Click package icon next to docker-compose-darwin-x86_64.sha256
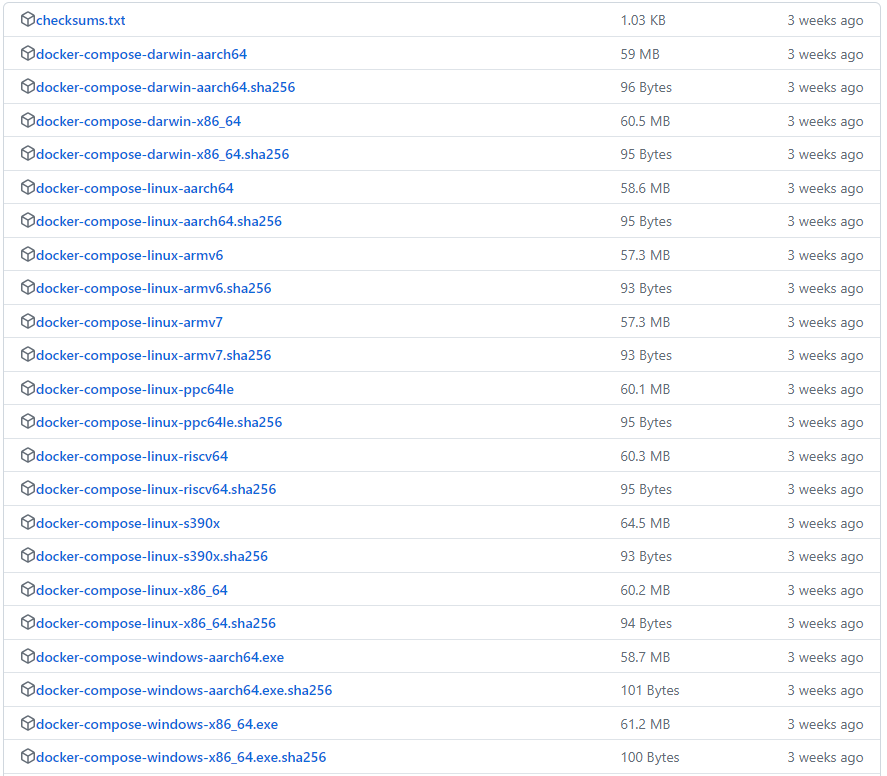 coord(27,154)
